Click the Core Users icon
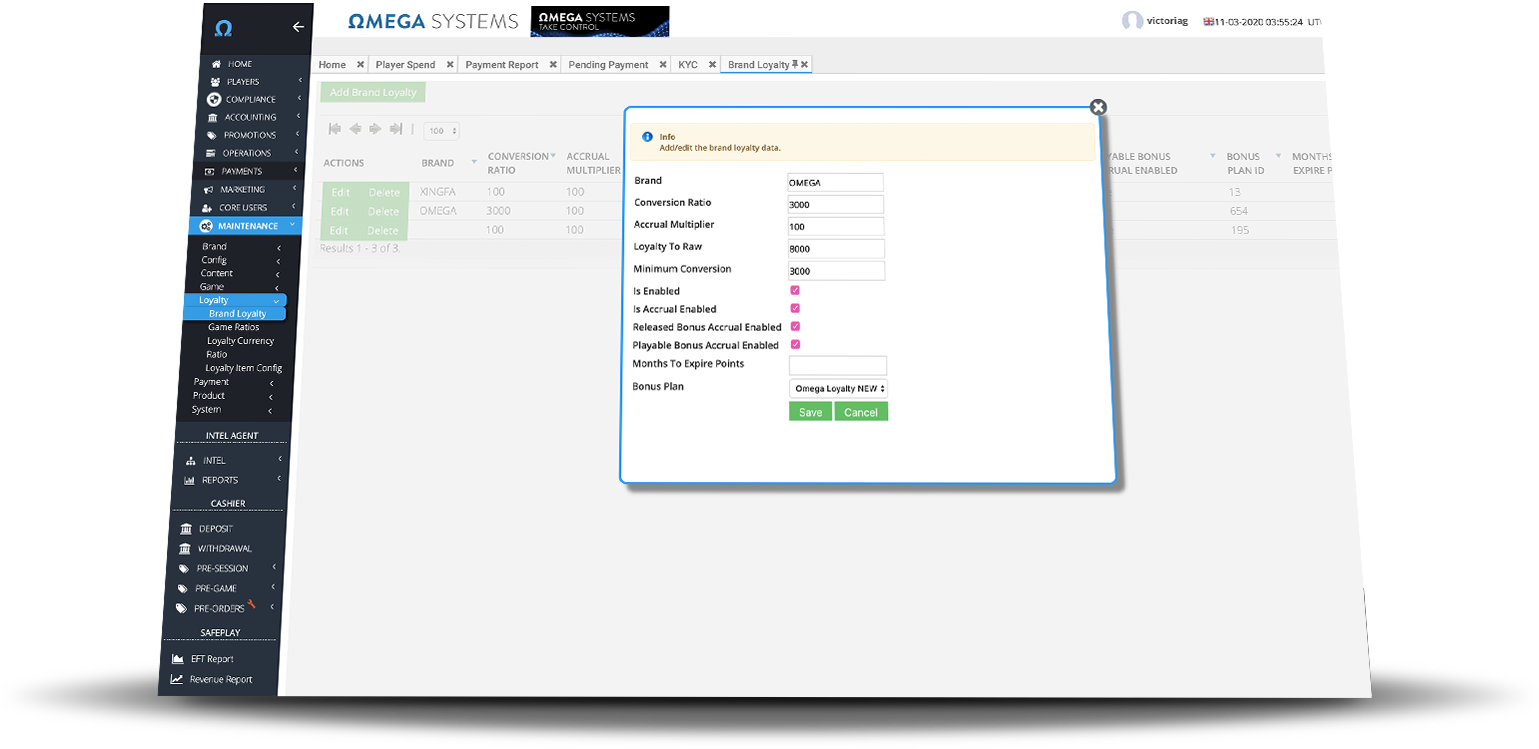The height and width of the screenshot is (749, 1539). tap(207, 208)
